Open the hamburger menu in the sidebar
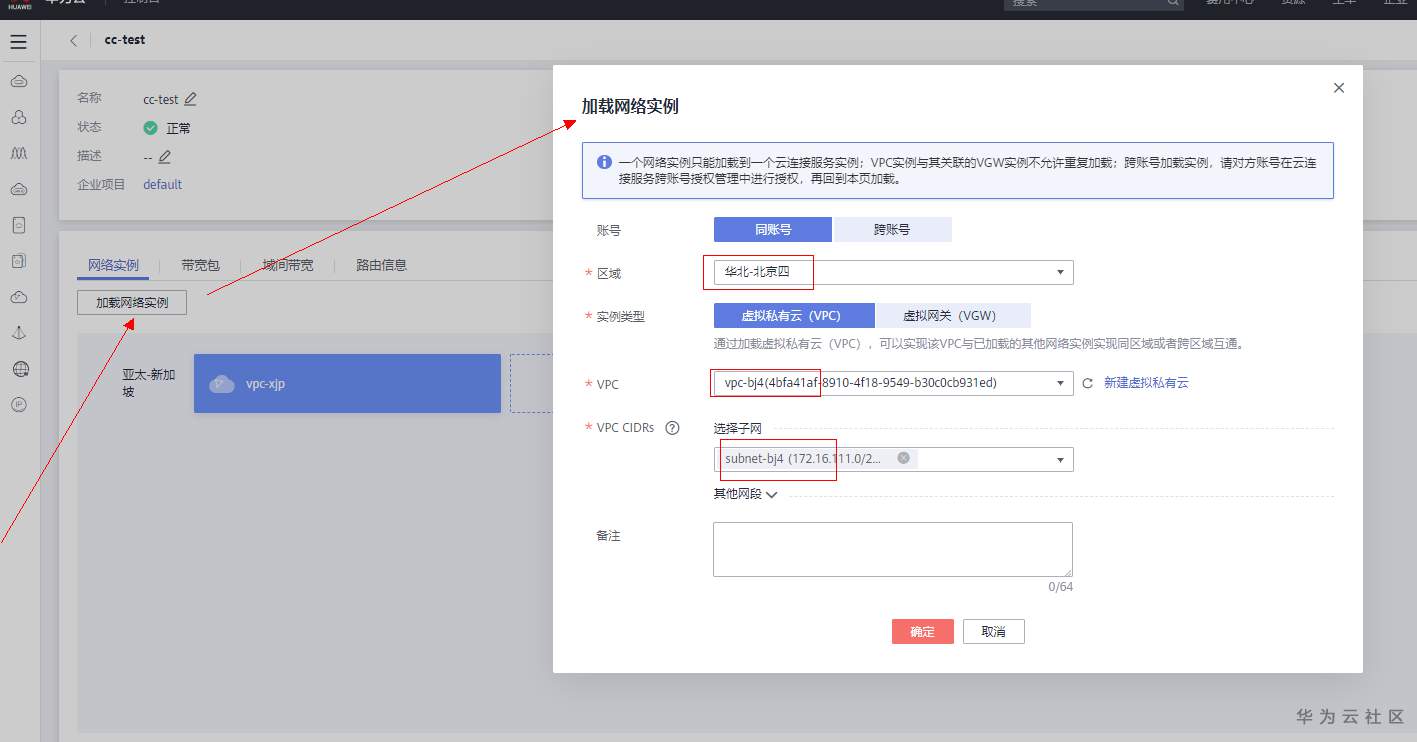Viewport: 1417px width, 742px height. pos(18,42)
